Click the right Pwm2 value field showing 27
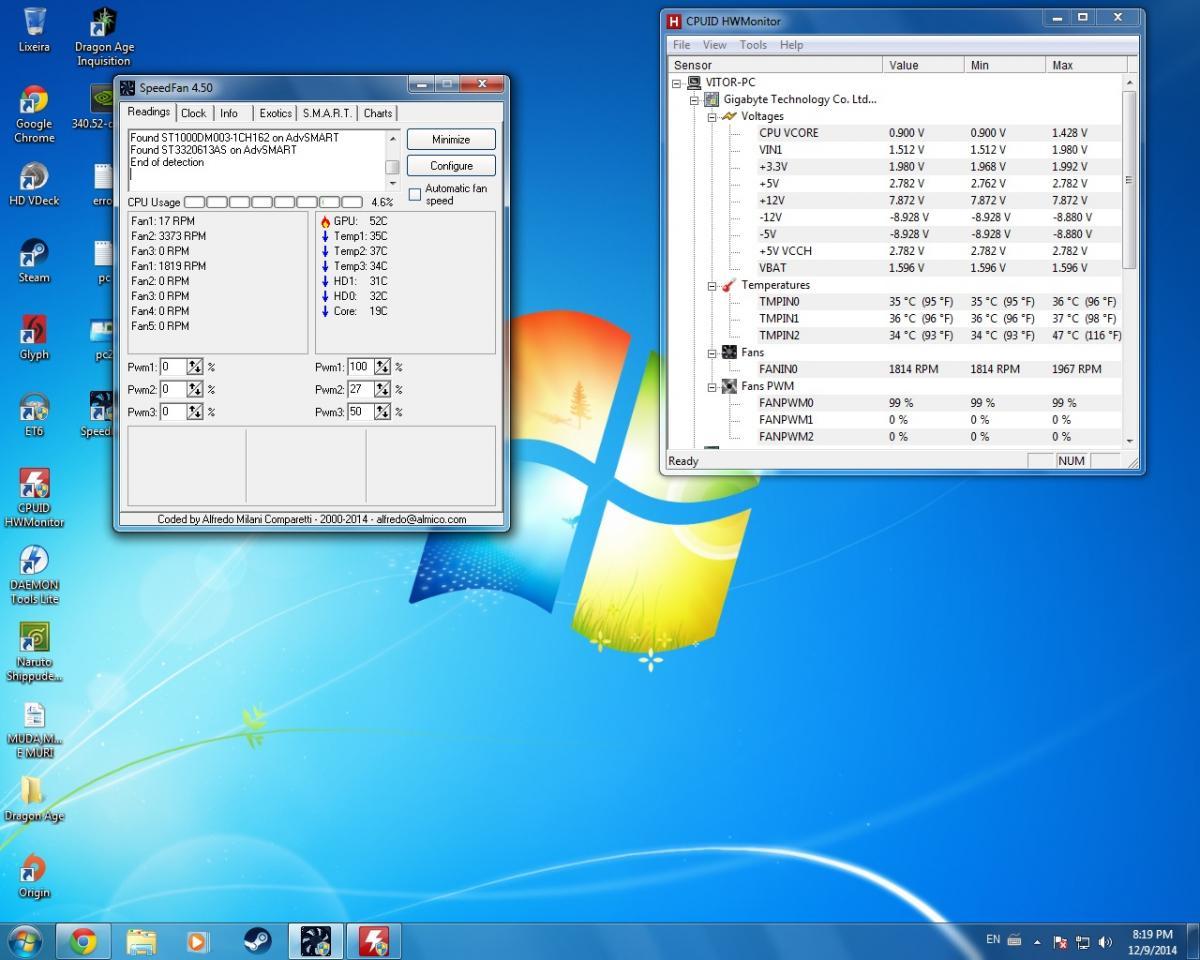This screenshot has width=1200, height=960. click(360, 389)
